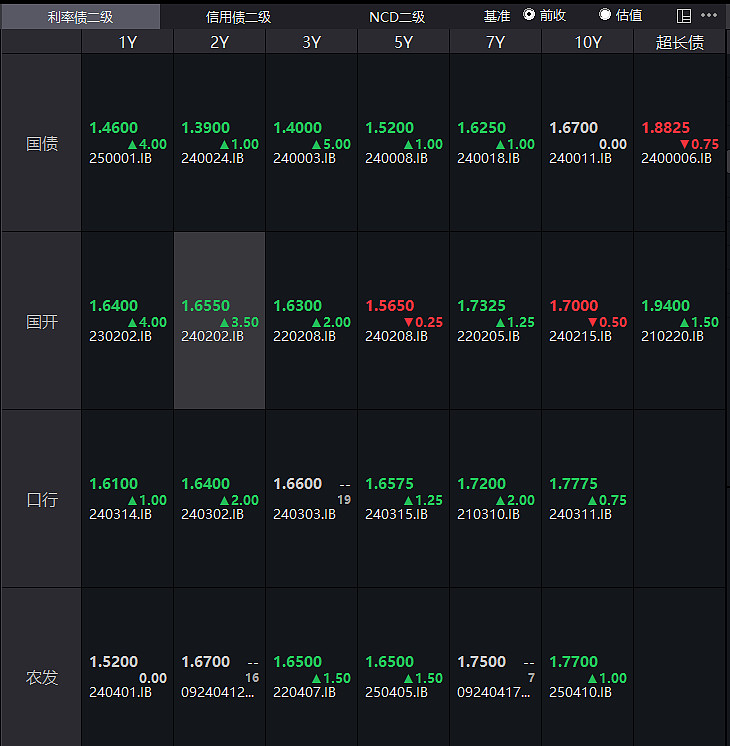
Task: Click the 10Y column header
Action: tap(587, 42)
